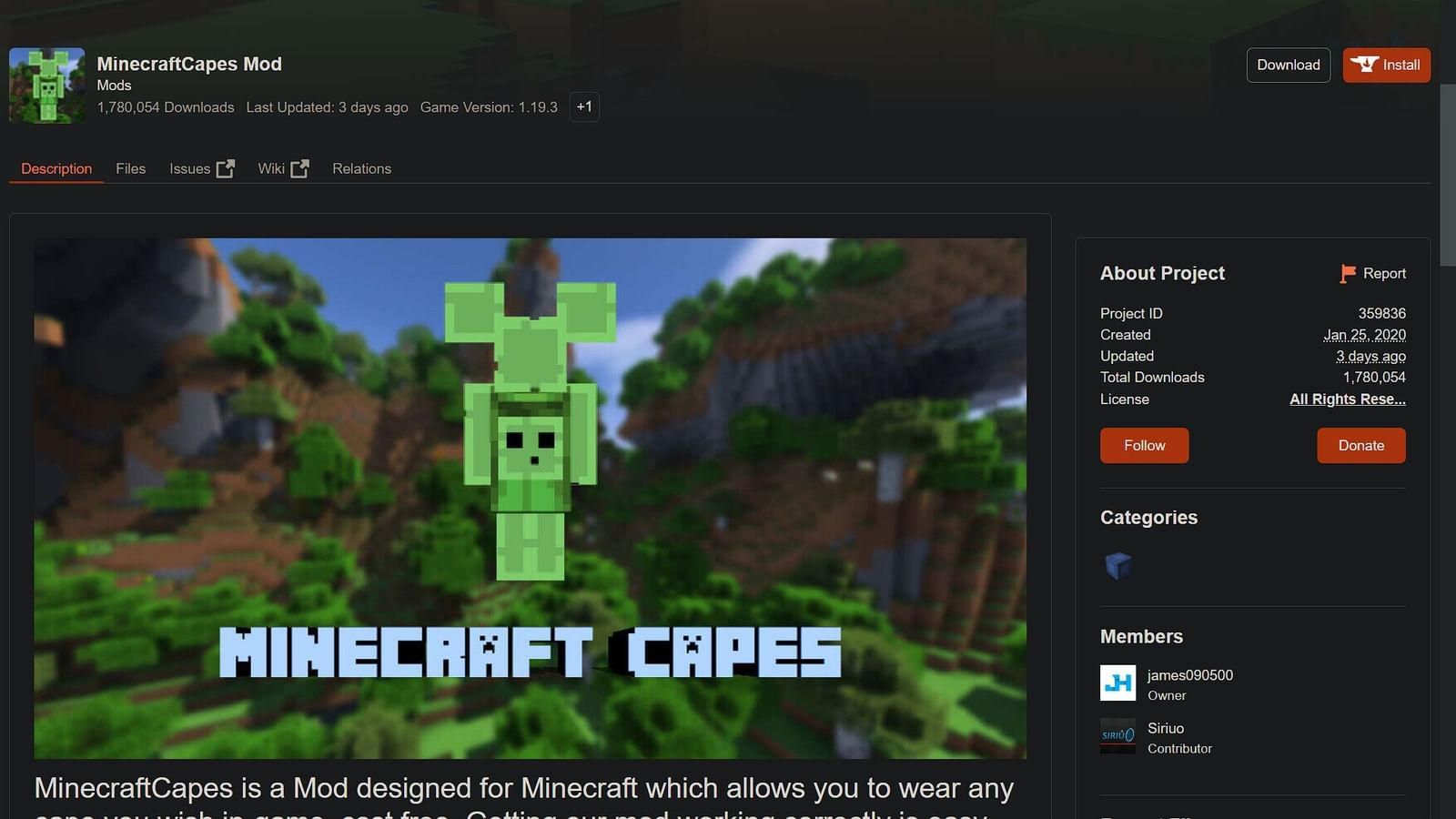
Task: Open Issues via its external link icon
Action: pos(224,167)
